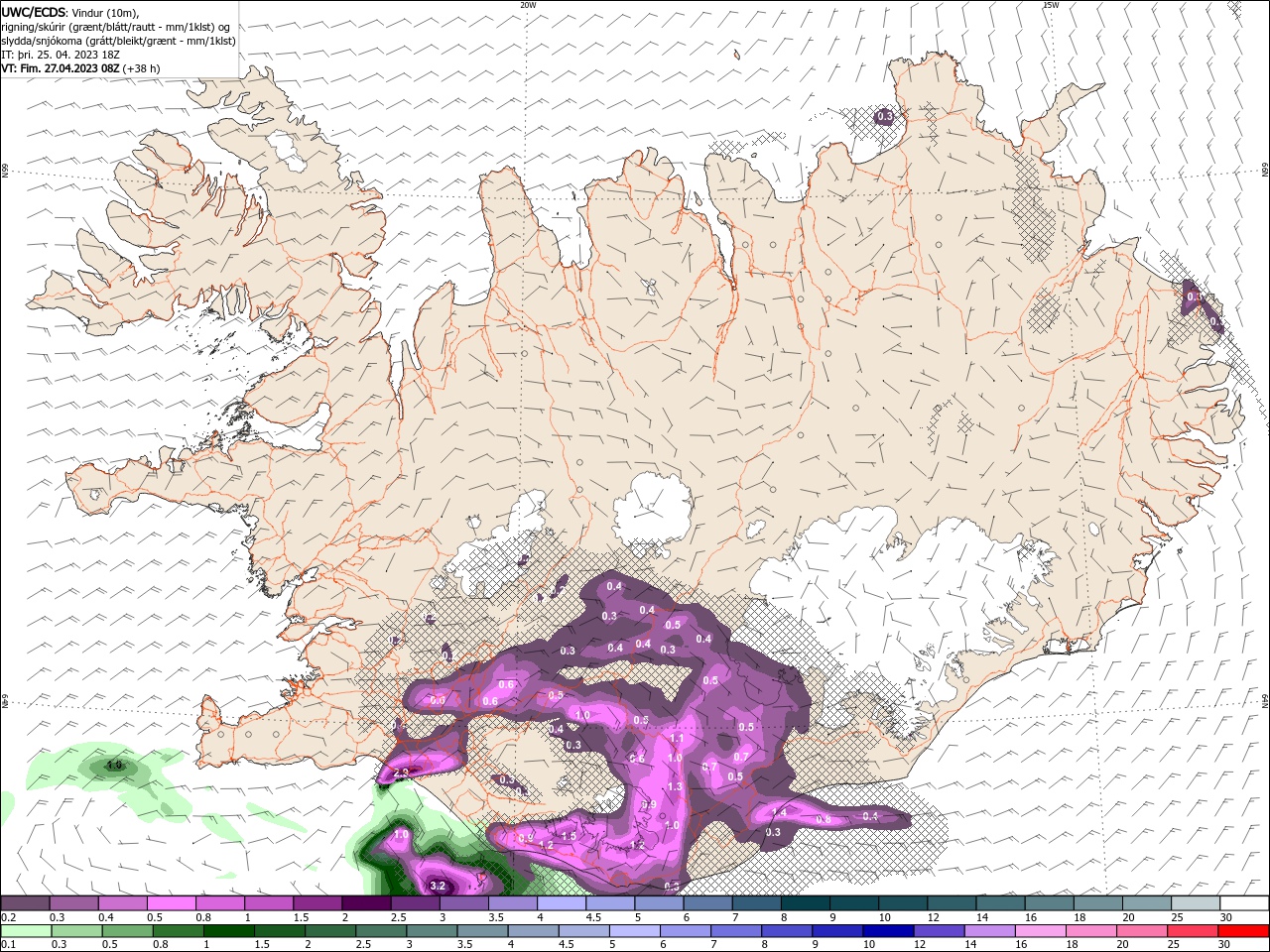The width and height of the screenshot is (1270, 952).
Task: Click the 1.5–2 magenta-purple upper legend swatch
Action: pyautogui.click(x=317, y=903)
